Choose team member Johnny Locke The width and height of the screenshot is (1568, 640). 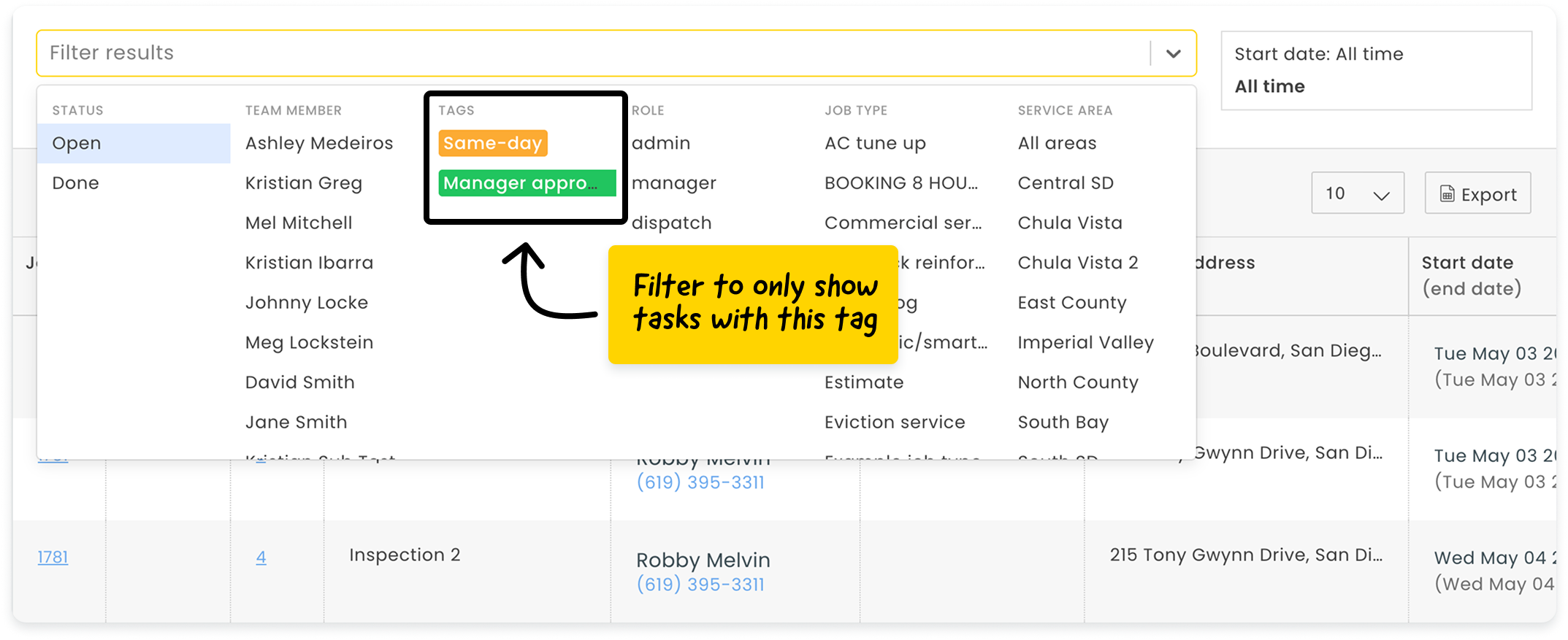coord(307,303)
